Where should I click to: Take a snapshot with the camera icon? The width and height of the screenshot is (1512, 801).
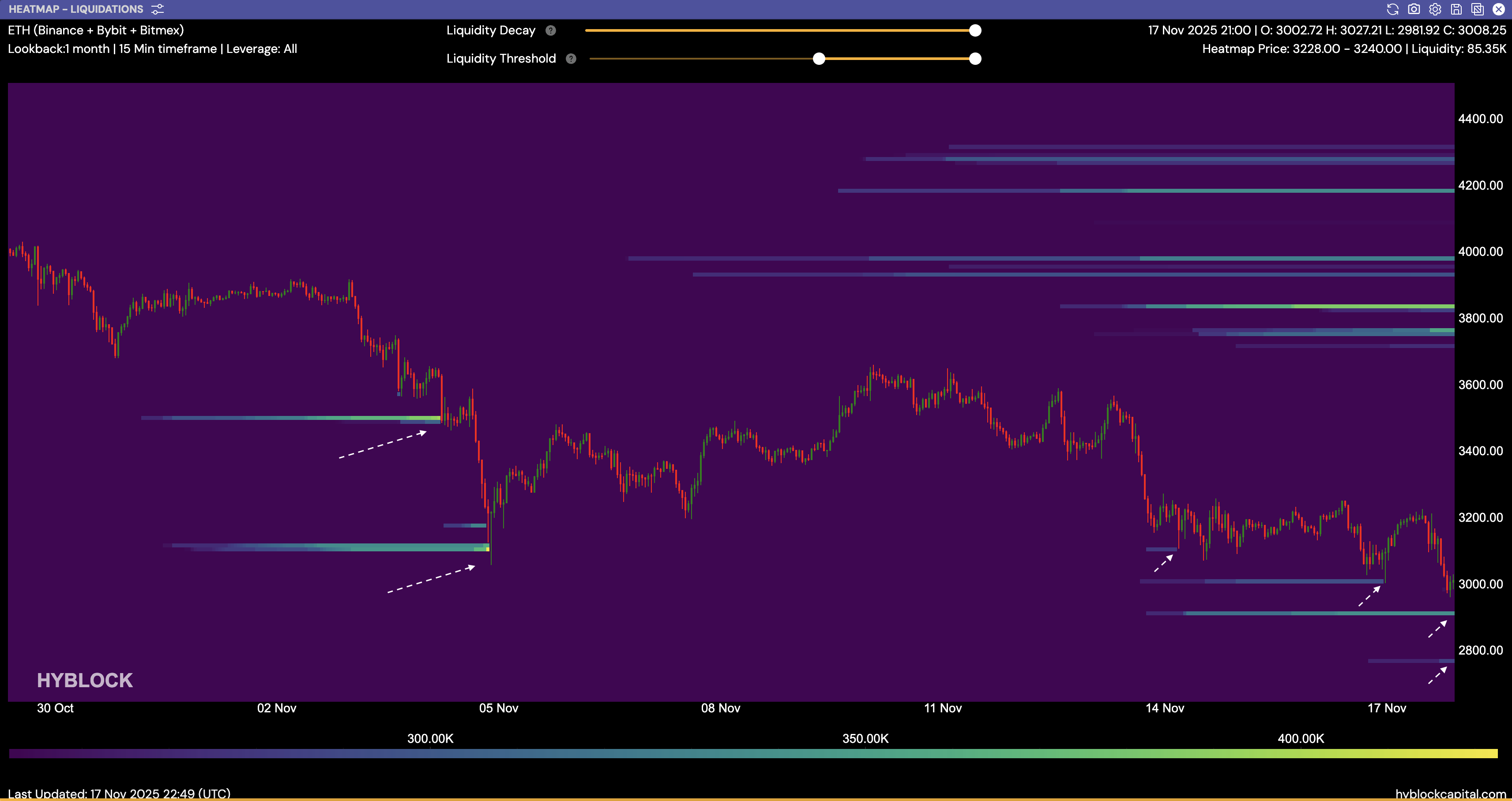1414,9
